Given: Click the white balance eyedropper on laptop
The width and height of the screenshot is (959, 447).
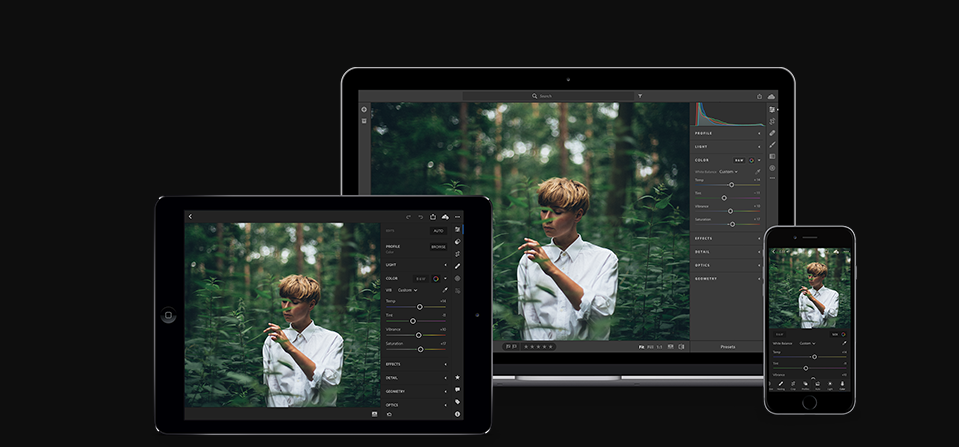Looking at the screenshot, I should point(757,171).
